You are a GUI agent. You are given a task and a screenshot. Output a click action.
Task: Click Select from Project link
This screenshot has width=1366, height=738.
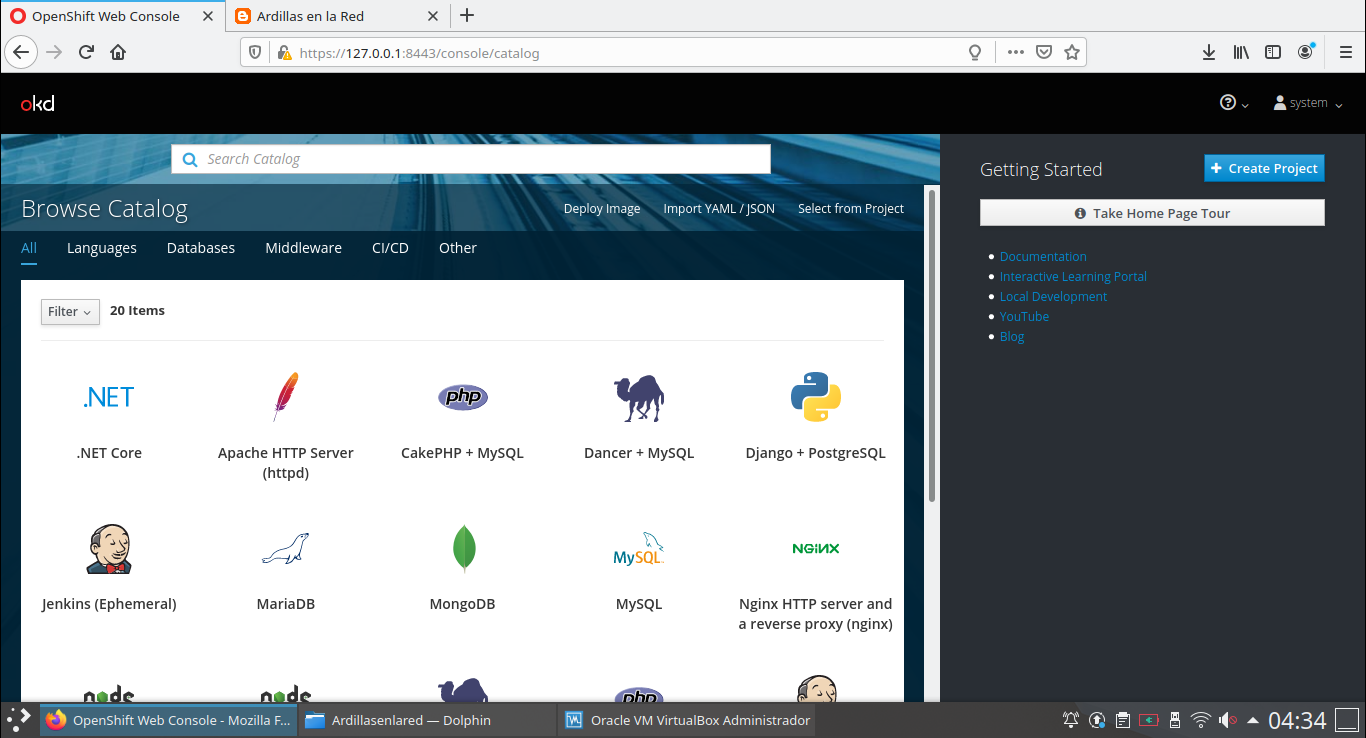click(851, 209)
